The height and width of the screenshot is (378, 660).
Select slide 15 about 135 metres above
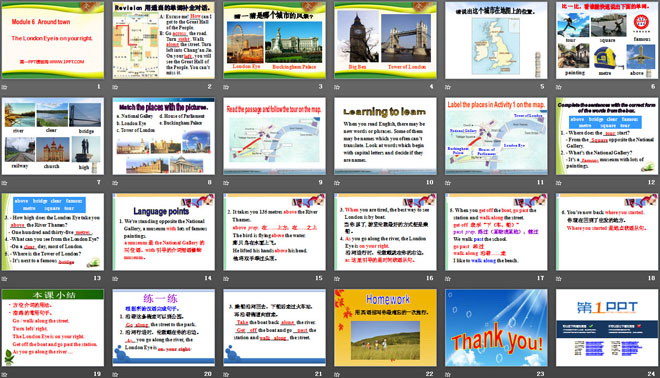[274, 232]
